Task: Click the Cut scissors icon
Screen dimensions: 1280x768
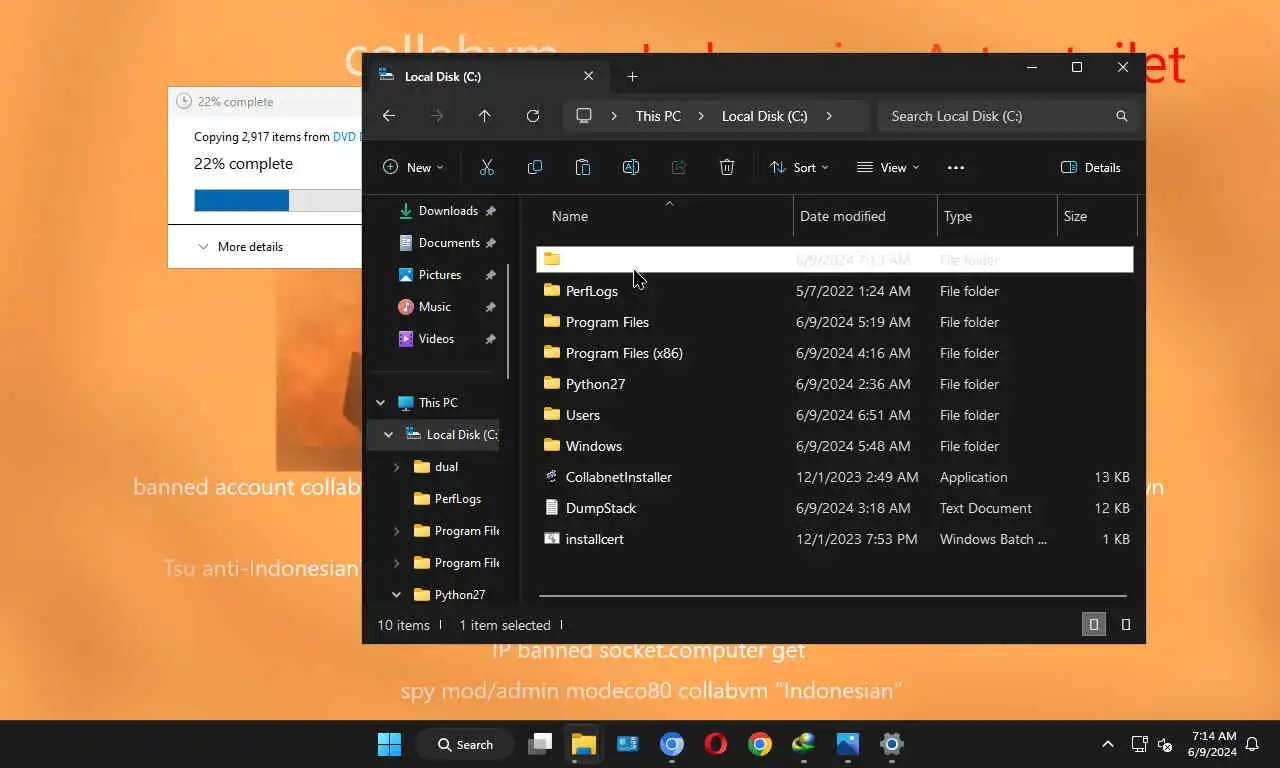Action: coord(487,167)
